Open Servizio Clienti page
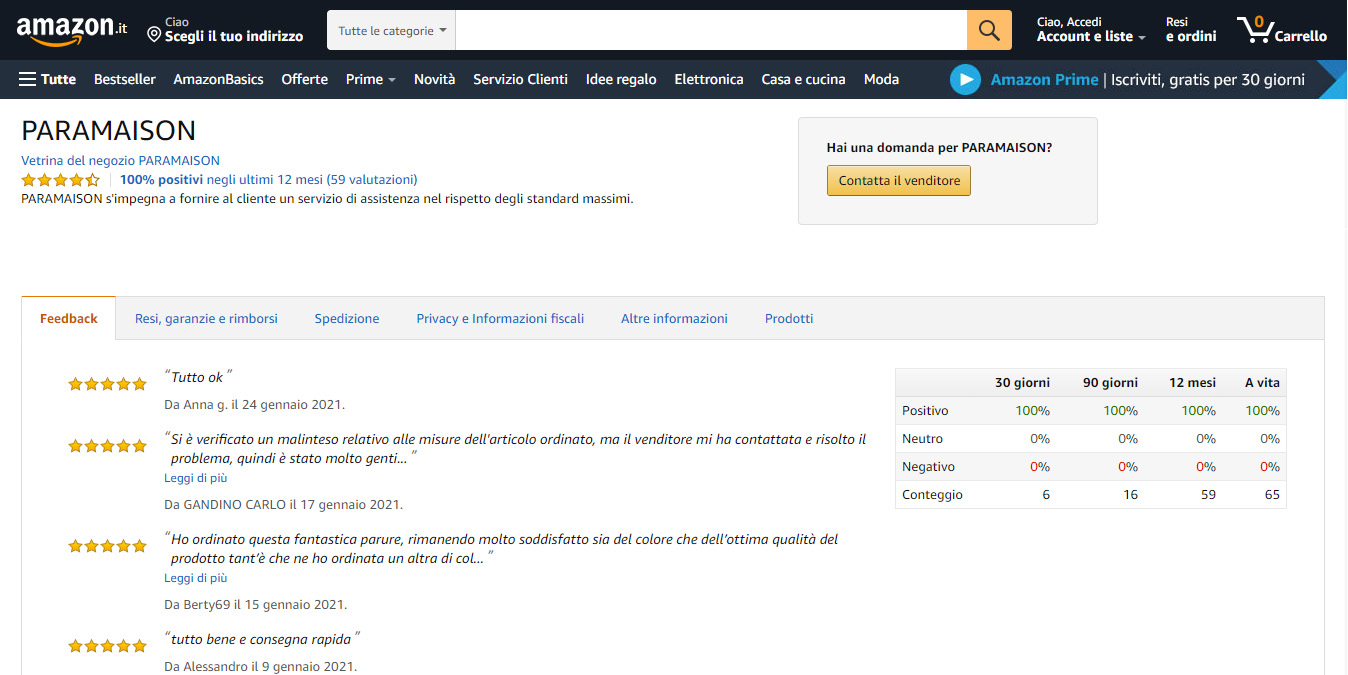This screenshot has width=1348, height=675. [520, 79]
